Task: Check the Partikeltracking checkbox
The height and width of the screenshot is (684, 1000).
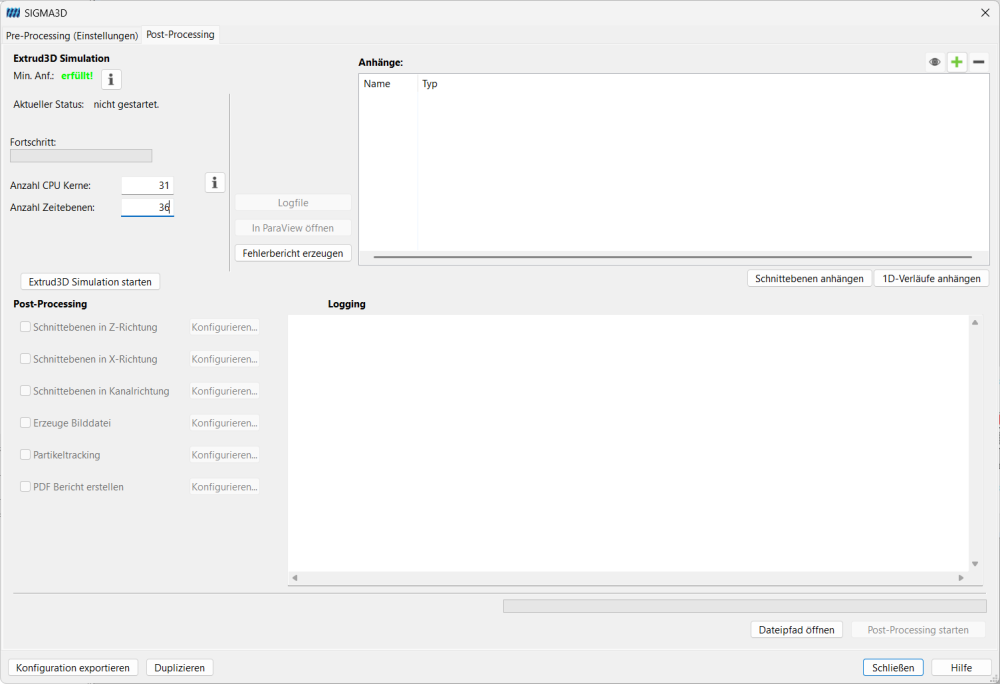Action: point(26,455)
